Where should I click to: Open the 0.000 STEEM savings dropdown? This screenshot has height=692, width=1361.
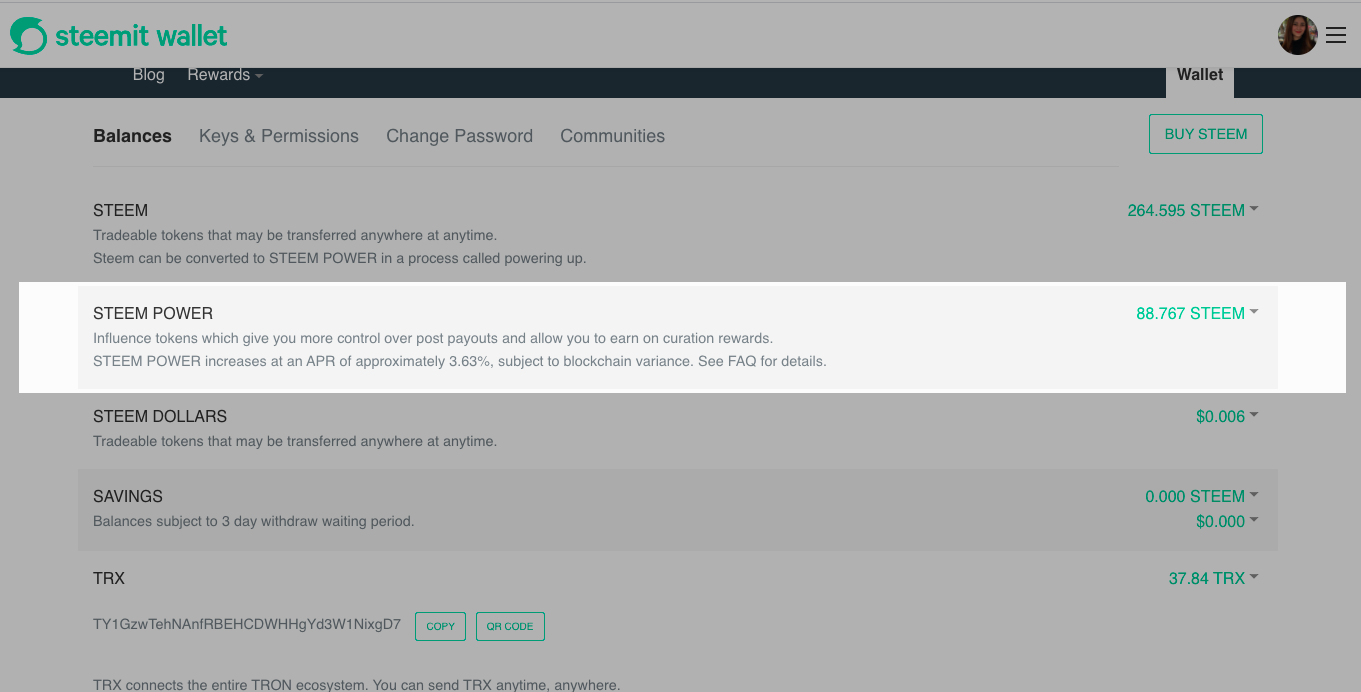1201,496
